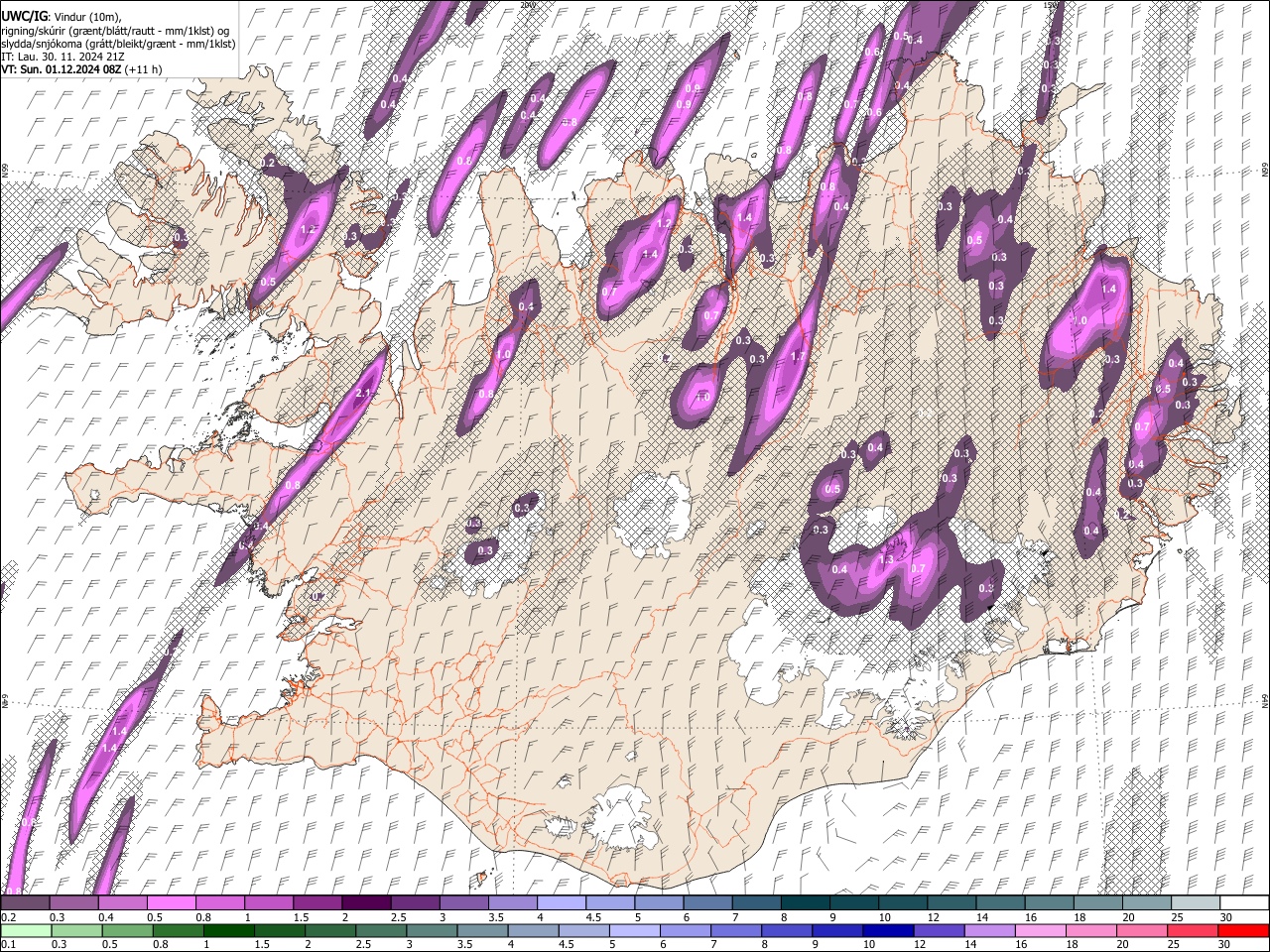Screen dimensions: 1270x952
Task: Select the pale green 0.1 rain legend swatch
Action: 25,930
